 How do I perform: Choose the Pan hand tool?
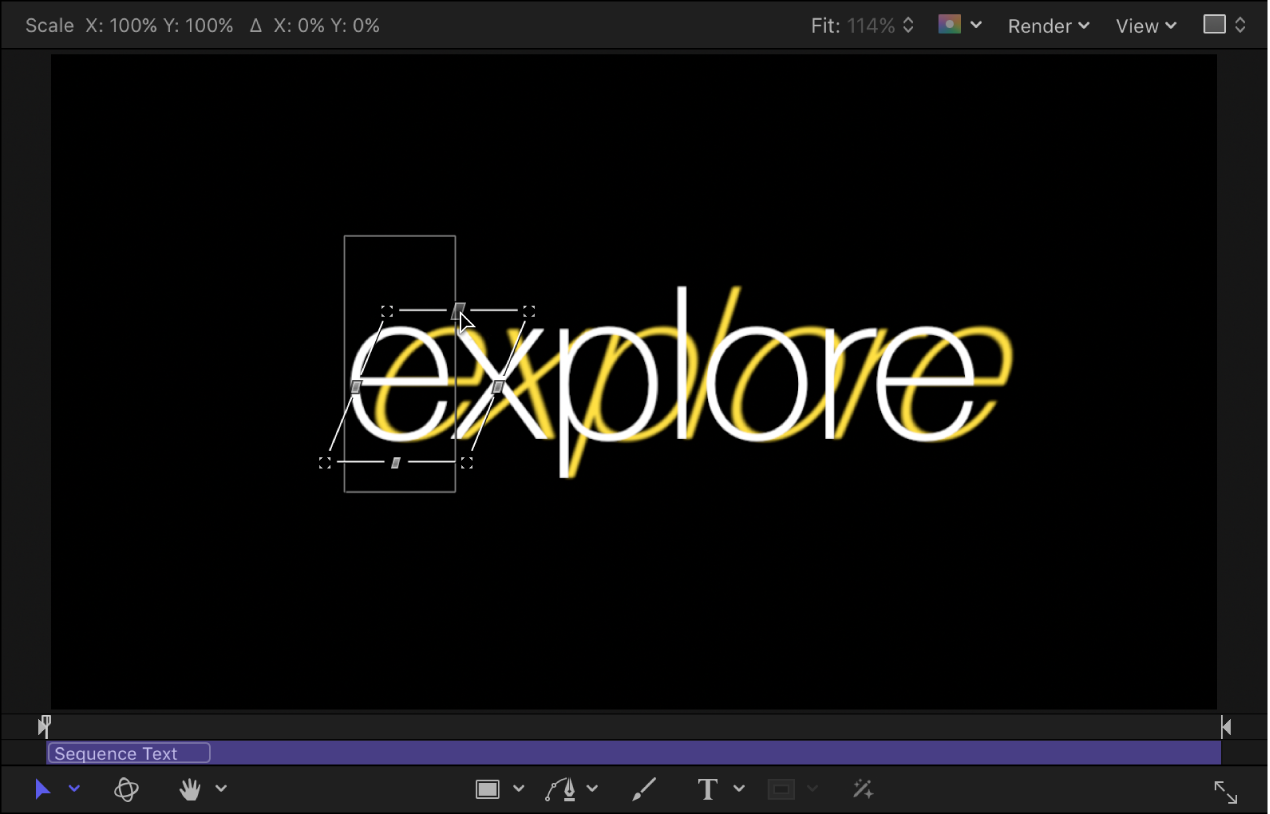coord(190,789)
